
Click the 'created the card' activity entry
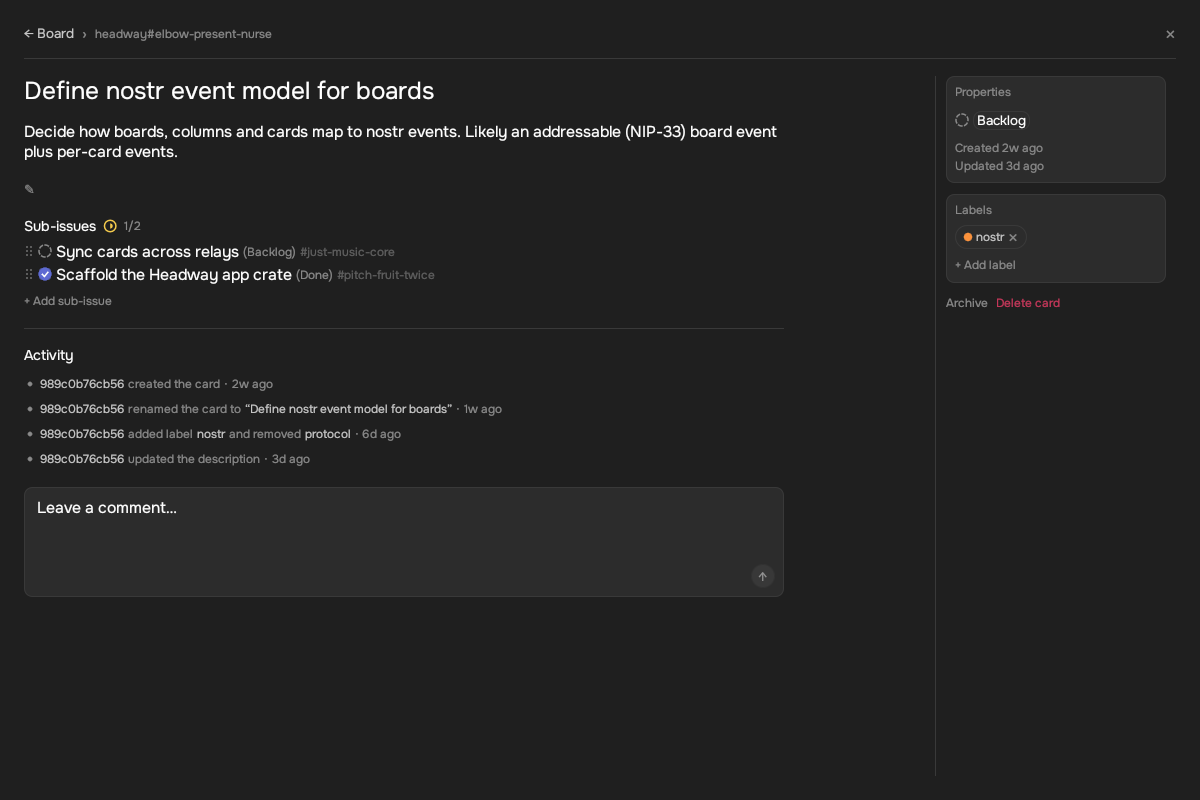156,384
